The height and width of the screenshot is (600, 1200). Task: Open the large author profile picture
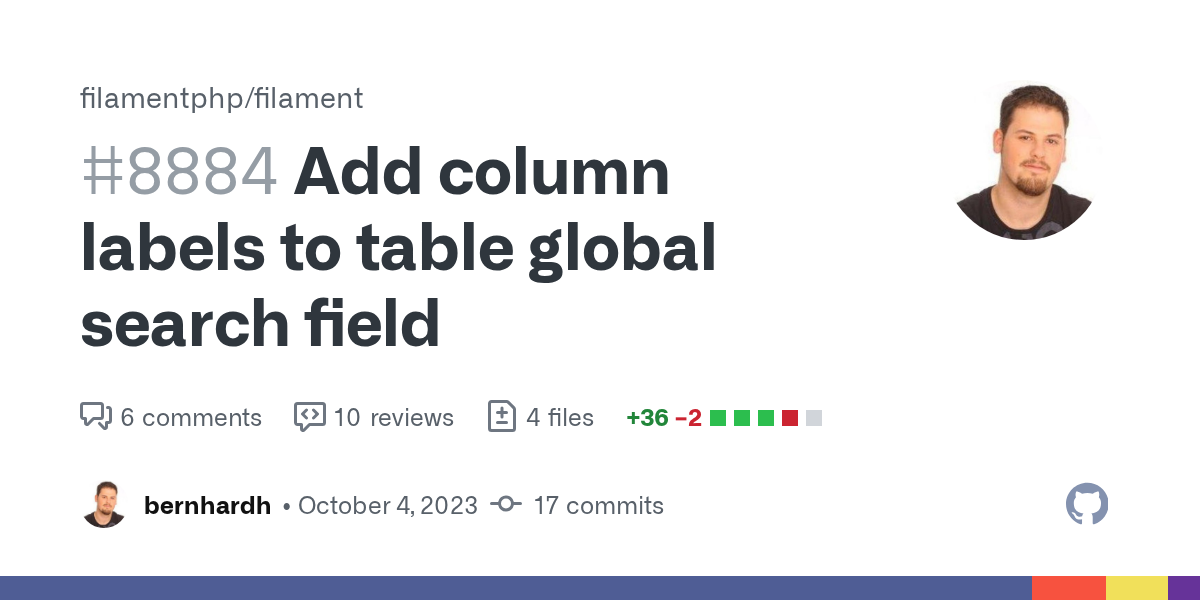(x=1024, y=162)
